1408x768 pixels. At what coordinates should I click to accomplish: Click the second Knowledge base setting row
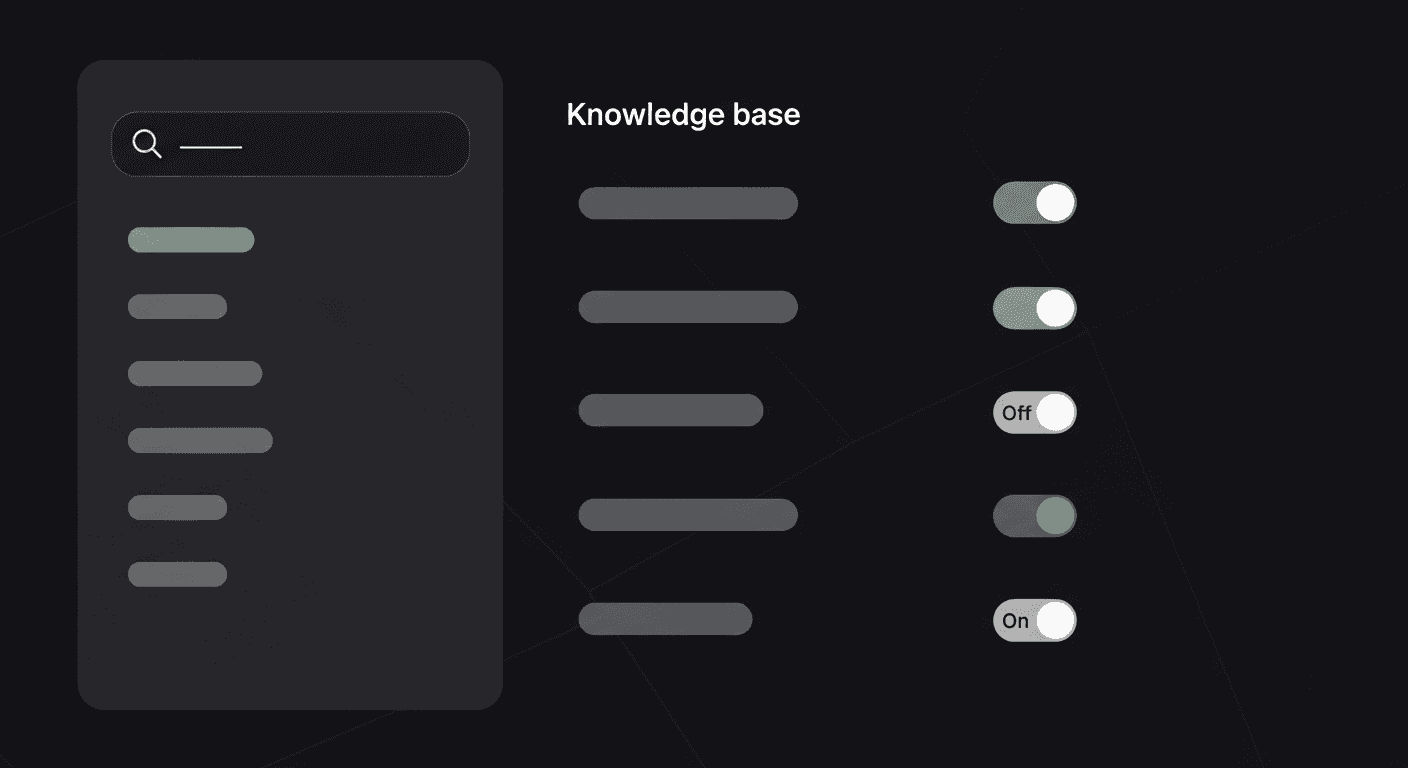[687, 306]
